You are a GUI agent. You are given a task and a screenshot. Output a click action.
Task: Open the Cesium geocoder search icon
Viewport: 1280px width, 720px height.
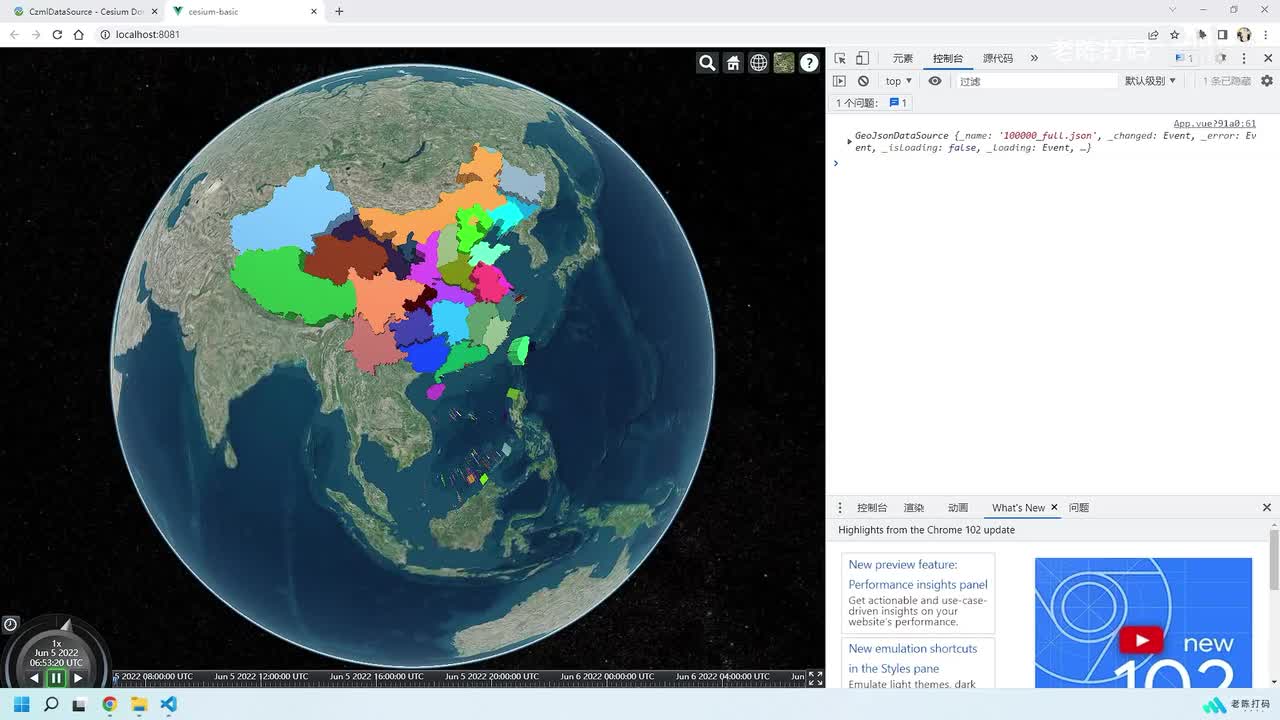tap(707, 63)
